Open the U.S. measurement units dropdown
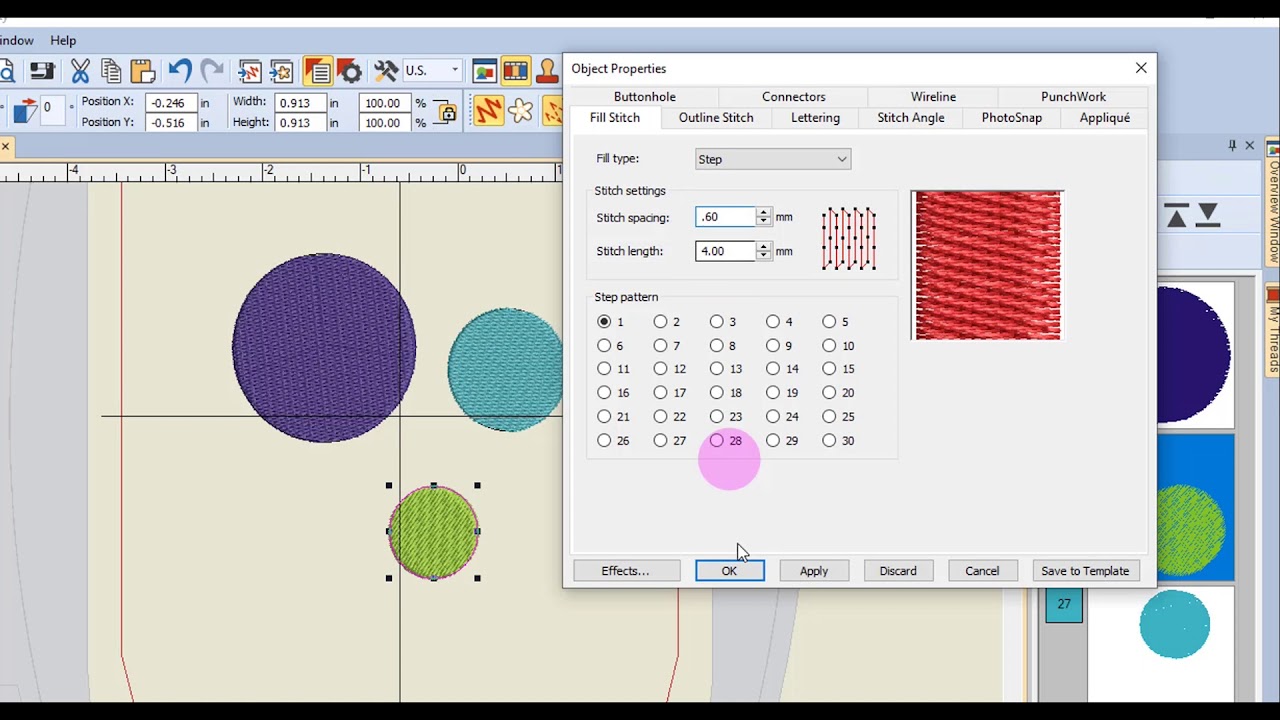This screenshot has height=720, width=1280. (x=432, y=71)
